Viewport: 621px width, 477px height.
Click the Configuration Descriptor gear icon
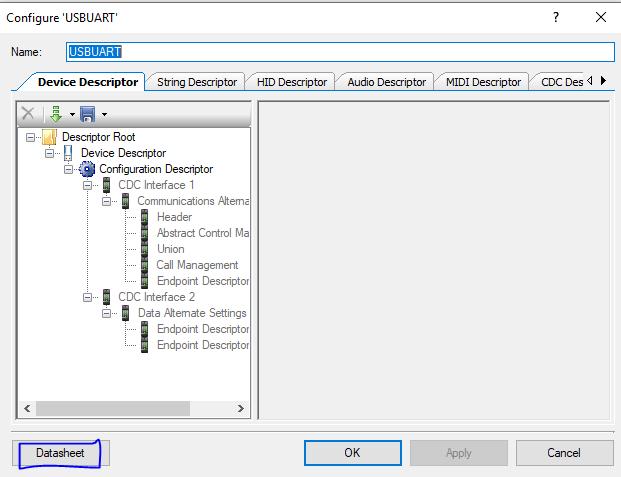pyautogui.click(x=87, y=169)
